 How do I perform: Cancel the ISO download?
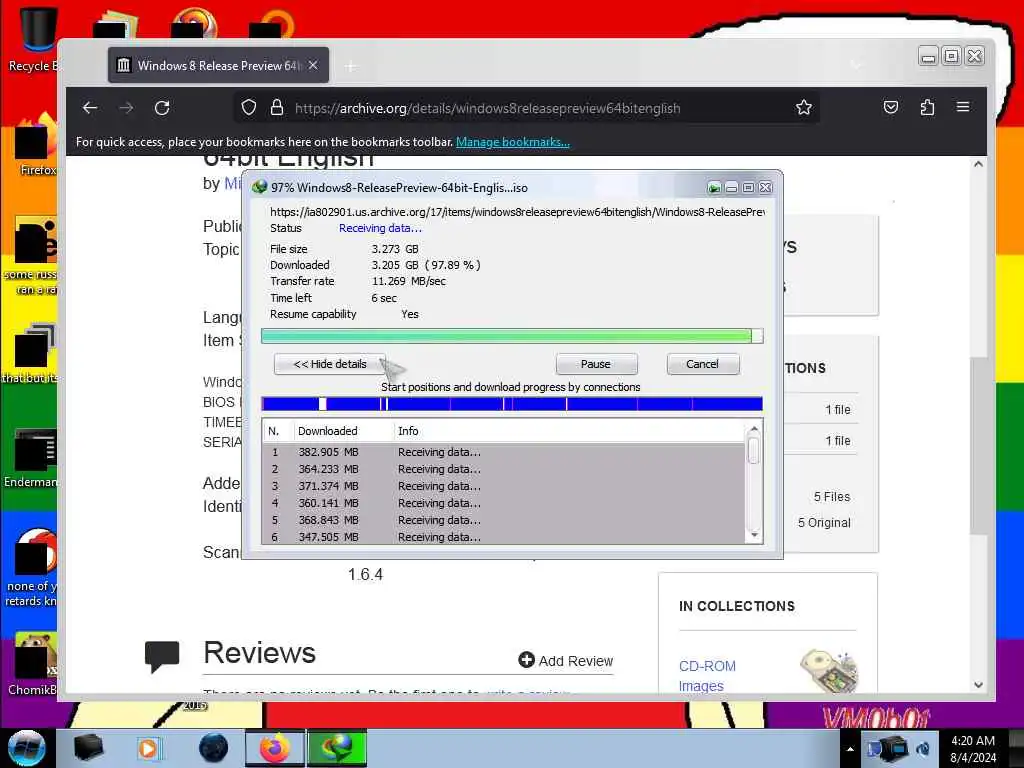point(703,364)
